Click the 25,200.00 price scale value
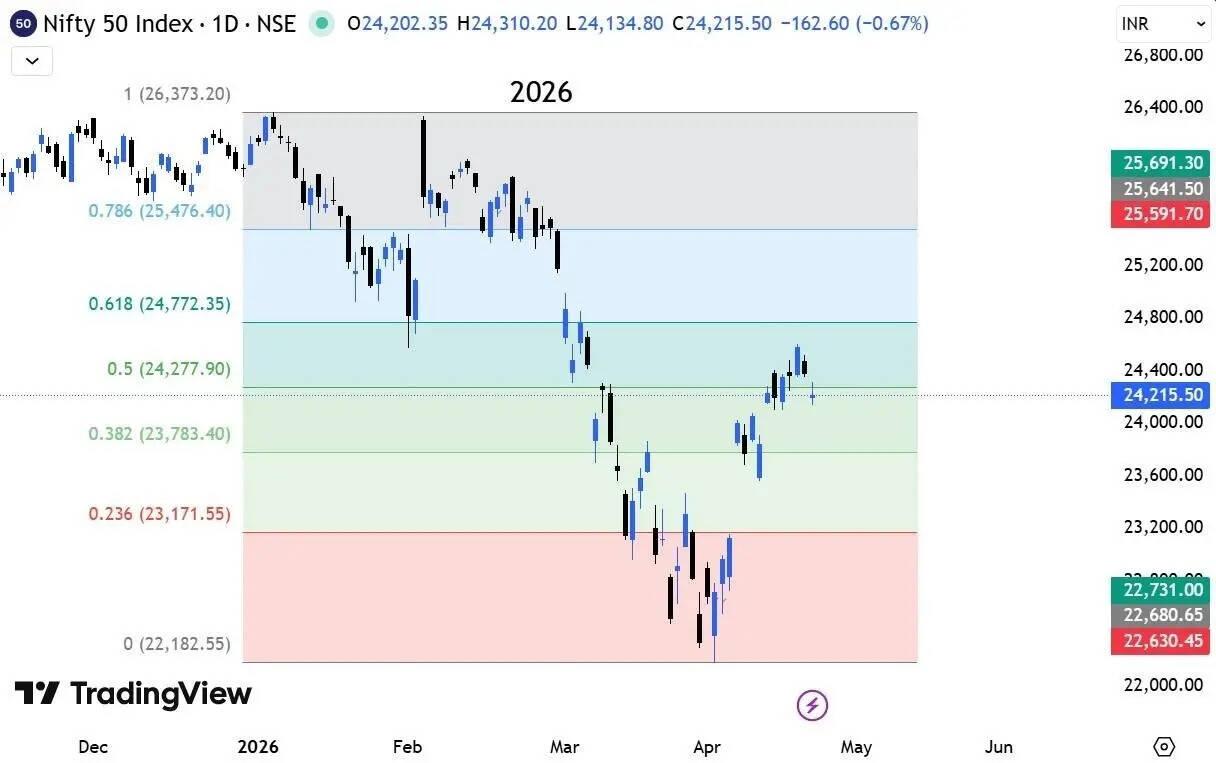 (1163, 265)
